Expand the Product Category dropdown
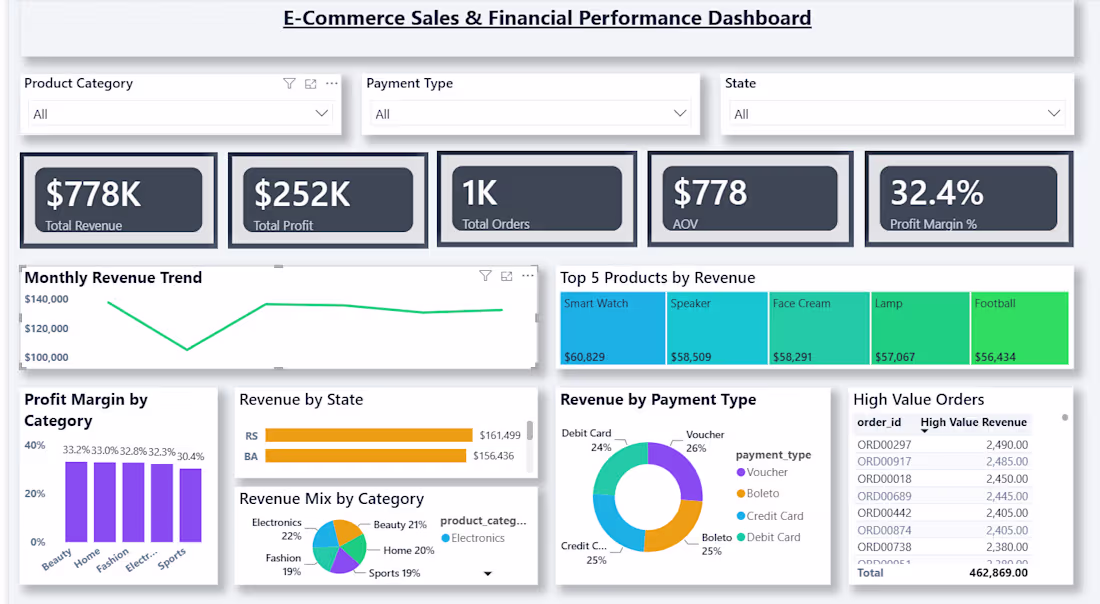1100x604 pixels. coord(321,114)
